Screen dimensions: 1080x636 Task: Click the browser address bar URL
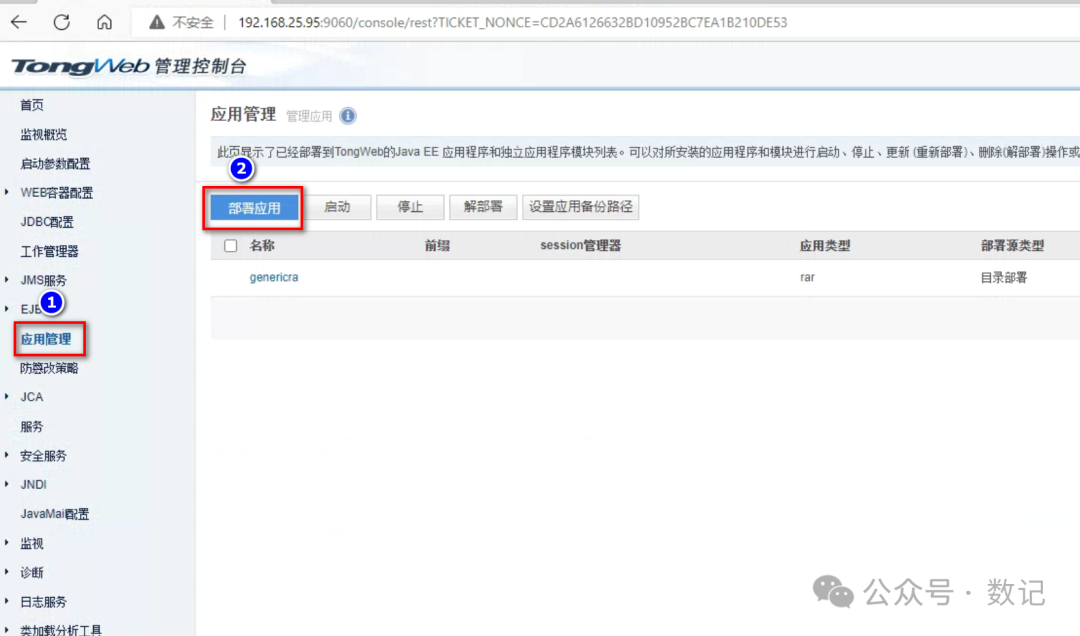(x=512, y=22)
